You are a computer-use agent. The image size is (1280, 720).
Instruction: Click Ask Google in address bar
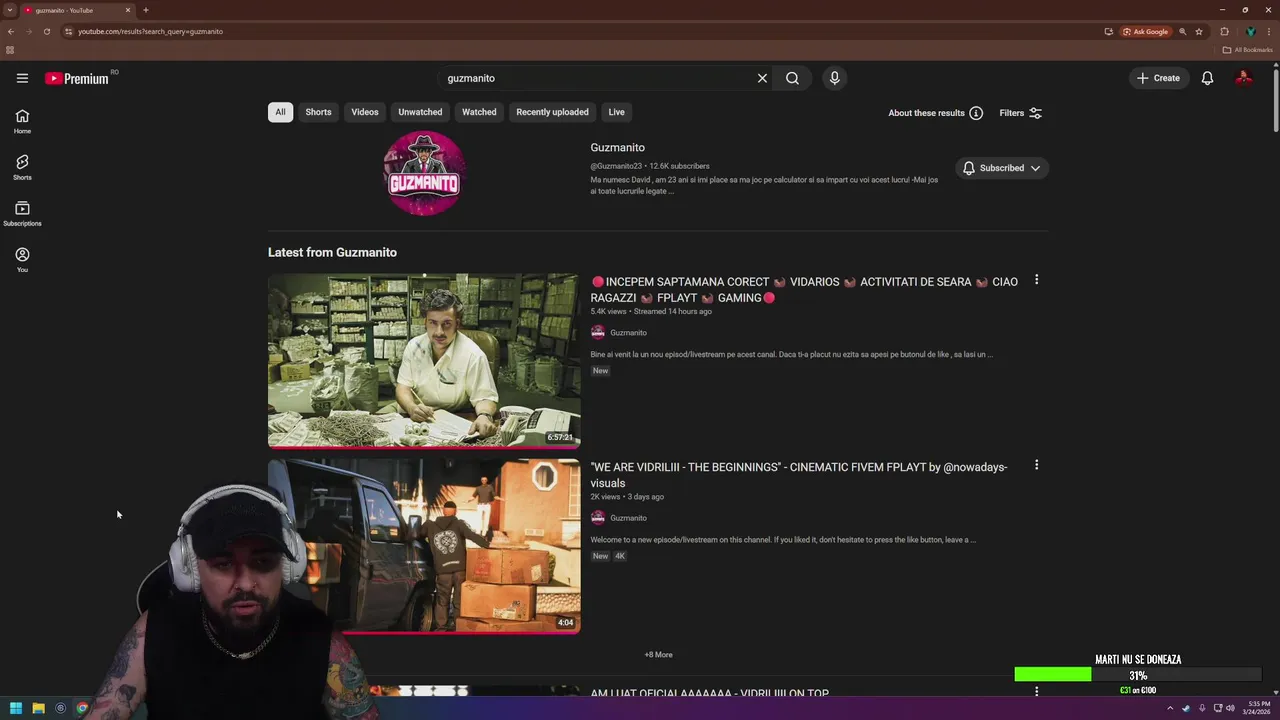coord(1145,31)
